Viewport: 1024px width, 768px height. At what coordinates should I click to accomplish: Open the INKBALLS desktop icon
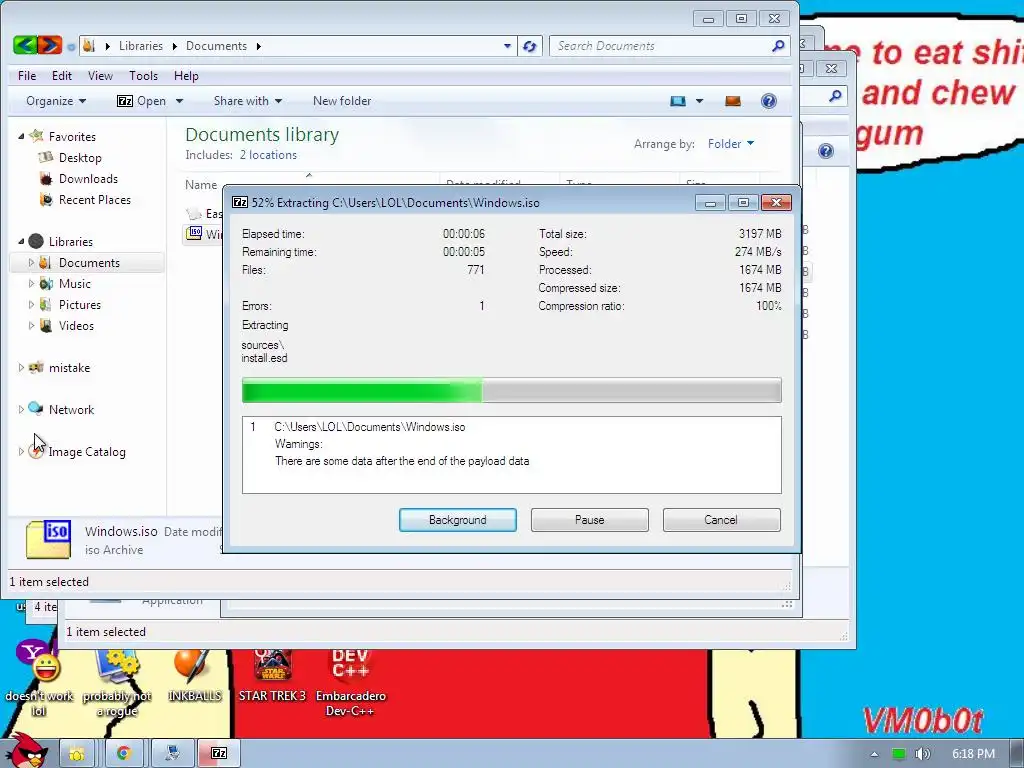point(194,677)
